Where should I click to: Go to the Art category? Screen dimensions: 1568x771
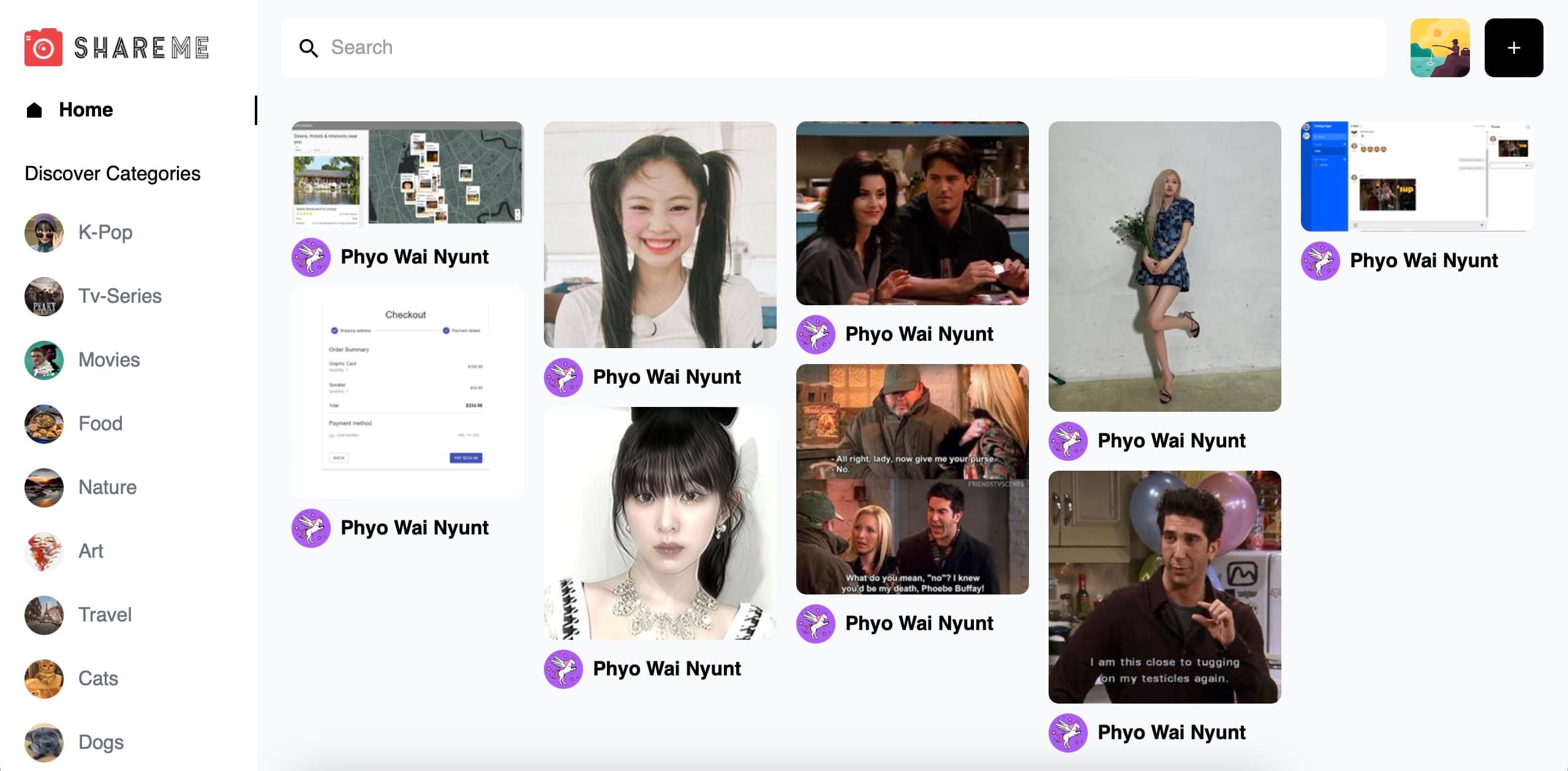pos(91,551)
